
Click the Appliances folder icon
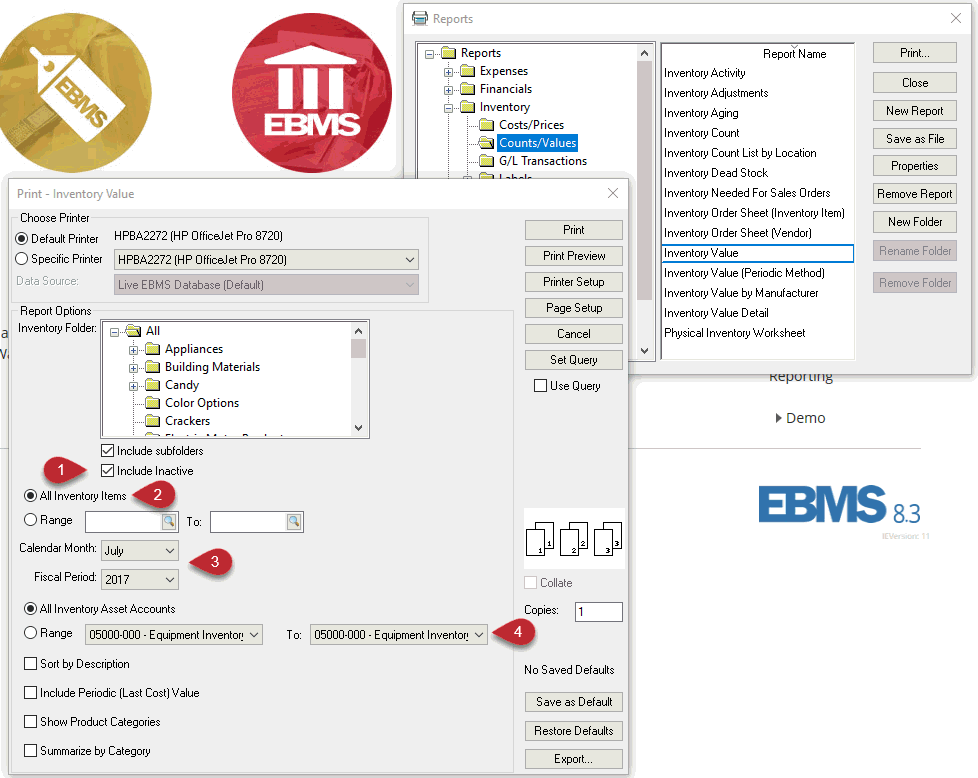153,349
